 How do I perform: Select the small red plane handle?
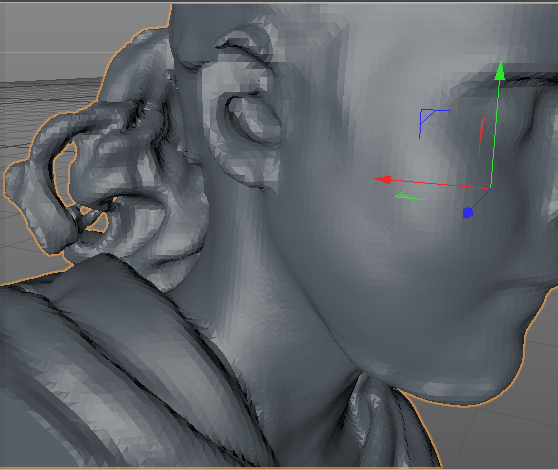(x=483, y=135)
